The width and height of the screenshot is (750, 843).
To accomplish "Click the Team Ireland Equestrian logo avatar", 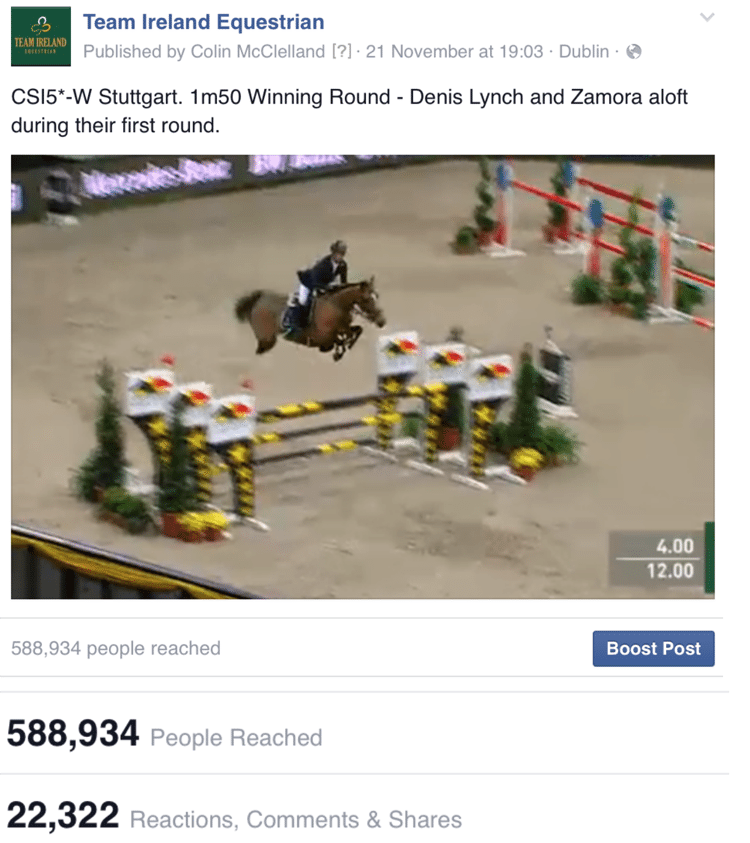I will pos(41,37).
